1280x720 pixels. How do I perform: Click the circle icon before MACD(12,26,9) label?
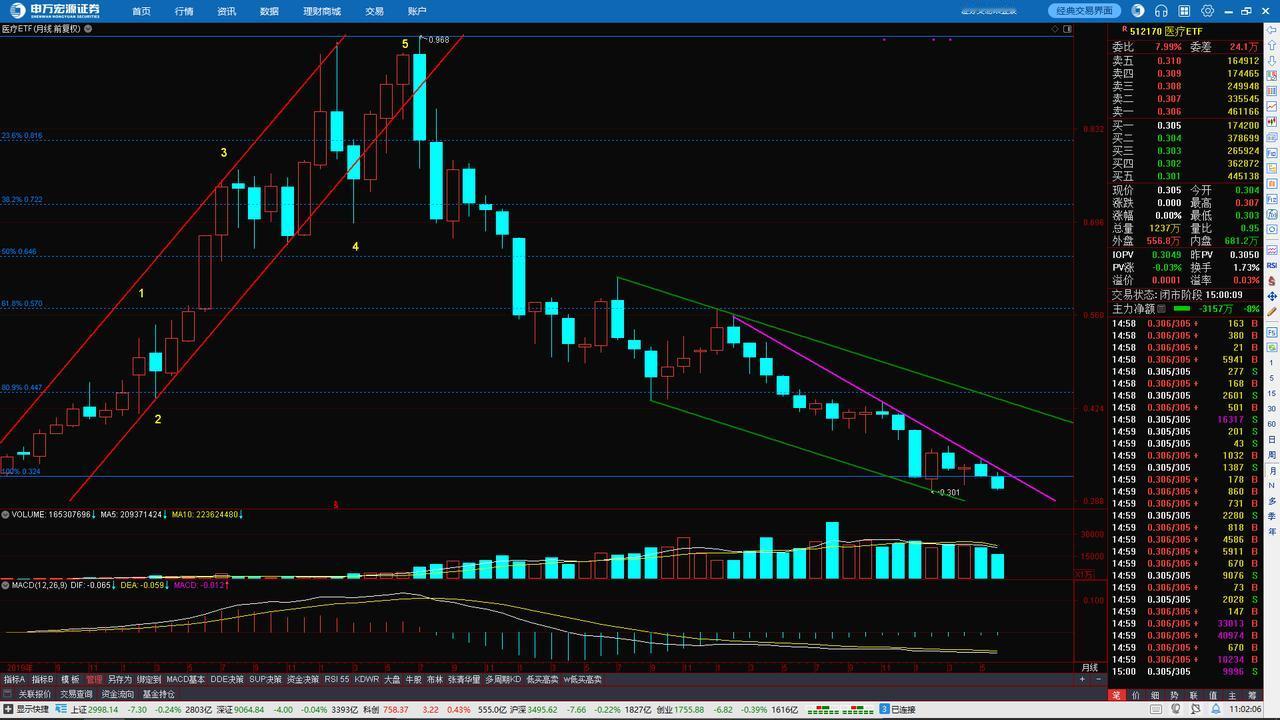pyautogui.click(x=4, y=584)
